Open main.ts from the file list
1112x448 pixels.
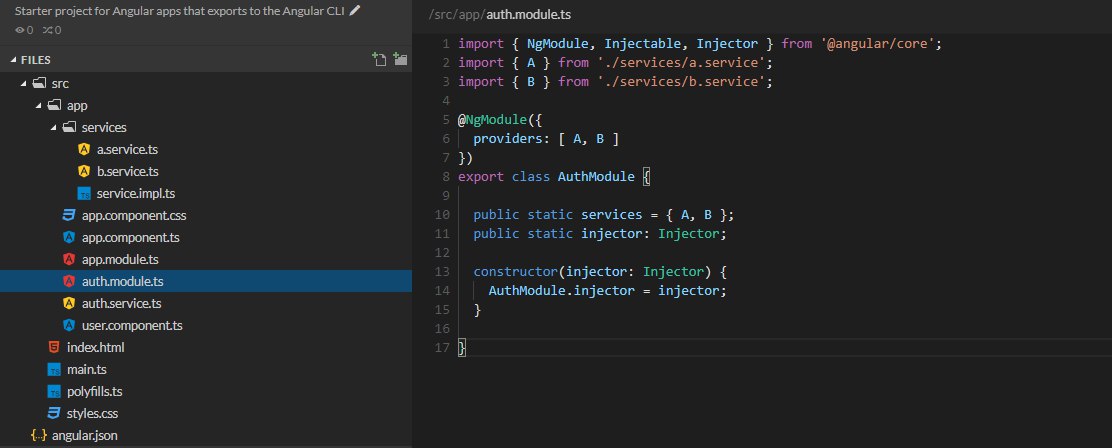pyautogui.click(x=87, y=370)
